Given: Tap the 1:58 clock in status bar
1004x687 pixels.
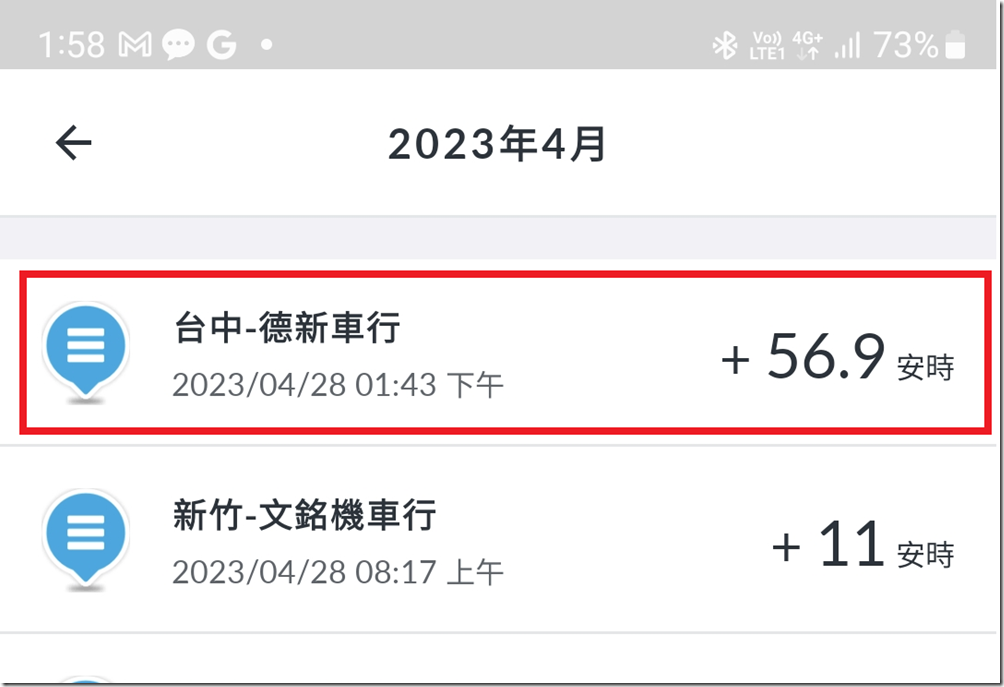Looking at the screenshot, I should pos(72,45).
